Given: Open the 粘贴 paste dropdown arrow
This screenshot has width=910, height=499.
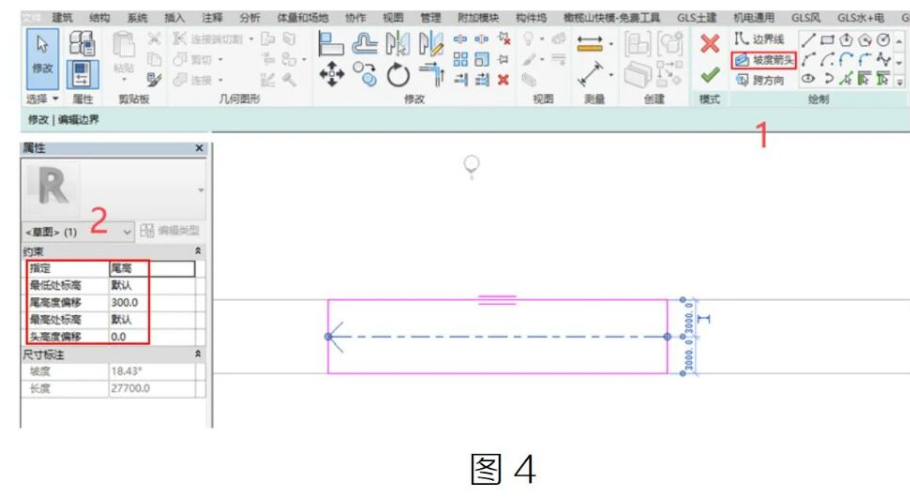Looking at the screenshot, I should pyautogui.click(x=124, y=79).
